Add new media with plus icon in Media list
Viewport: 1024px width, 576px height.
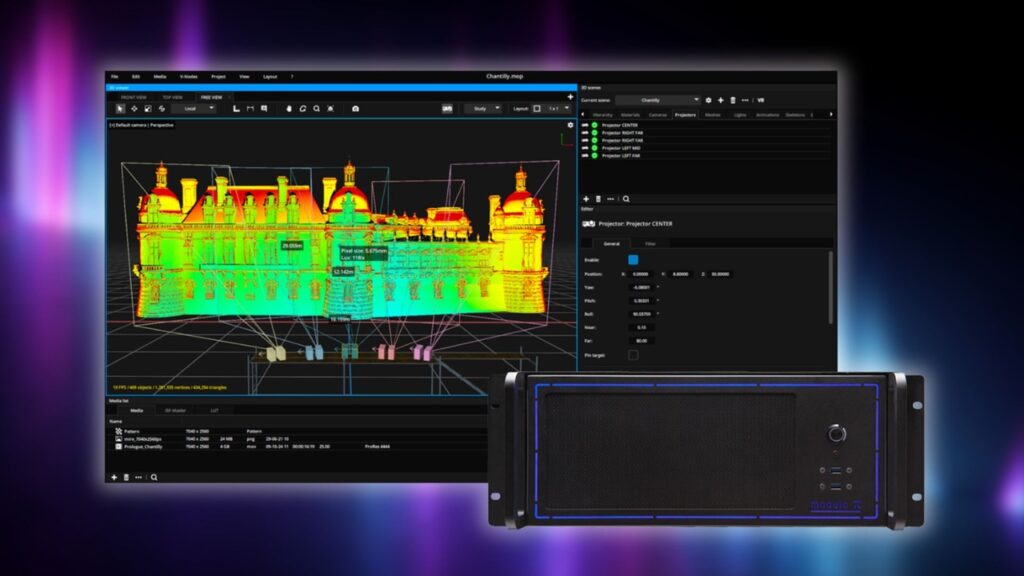coord(114,477)
